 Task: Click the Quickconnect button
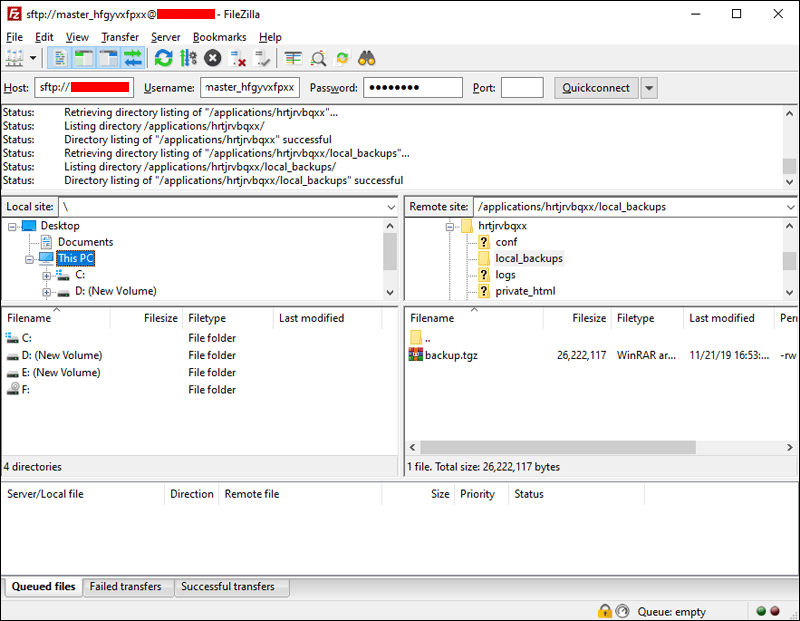596,88
